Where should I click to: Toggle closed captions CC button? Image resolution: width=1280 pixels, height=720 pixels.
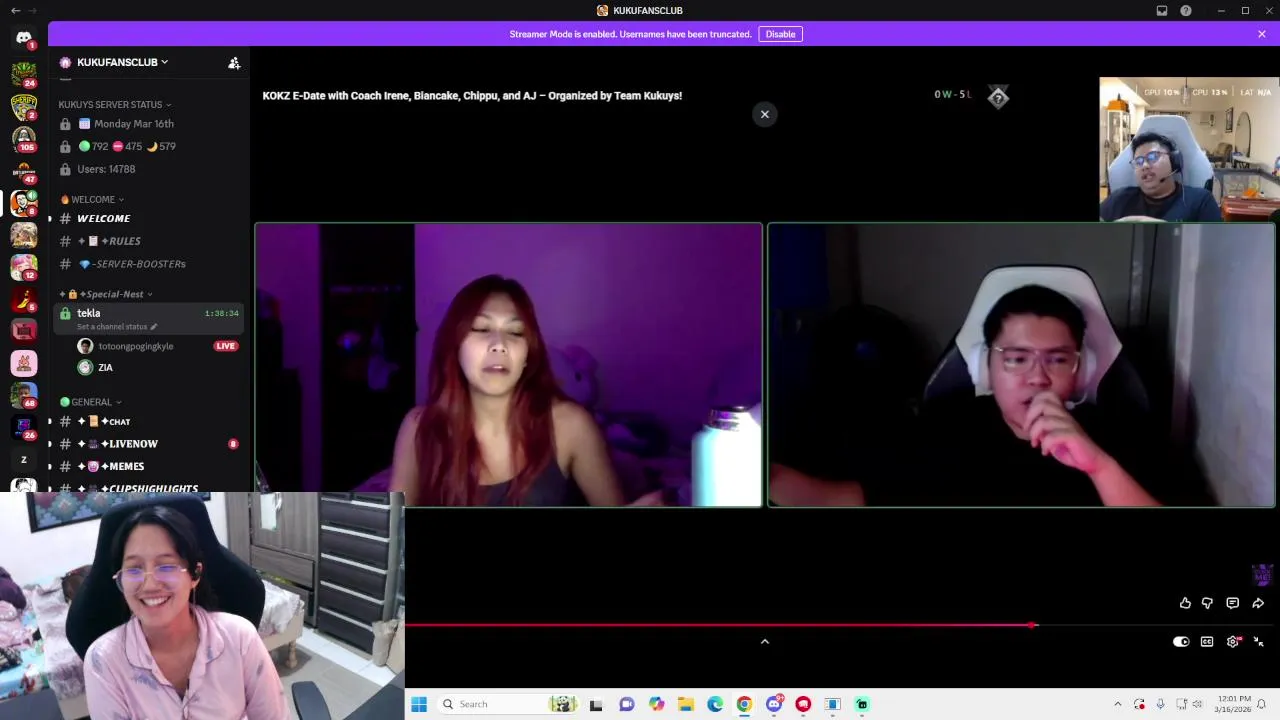click(1207, 642)
